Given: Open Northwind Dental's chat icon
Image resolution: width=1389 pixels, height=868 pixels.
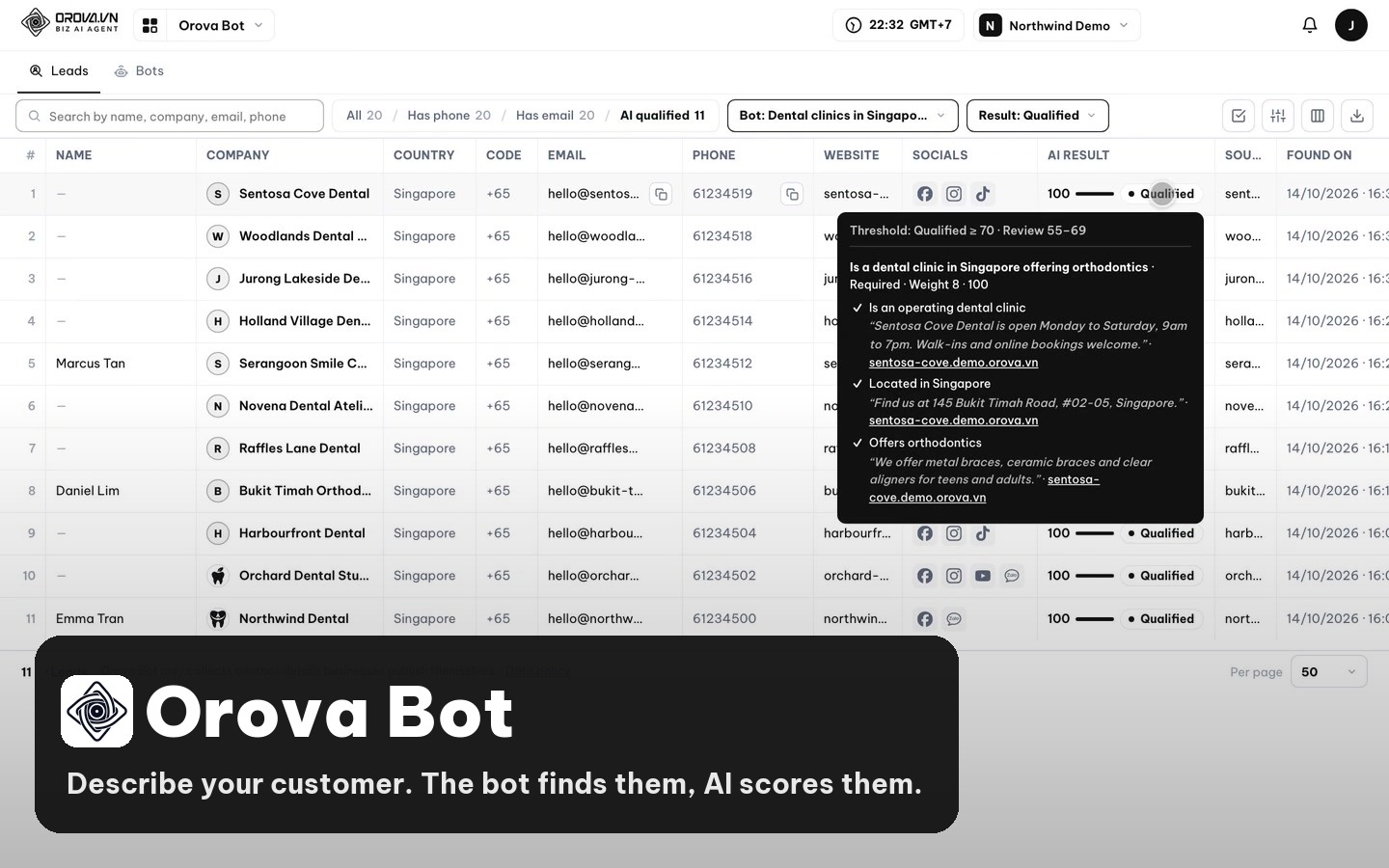Looking at the screenshot, I should tap(954, 619).
